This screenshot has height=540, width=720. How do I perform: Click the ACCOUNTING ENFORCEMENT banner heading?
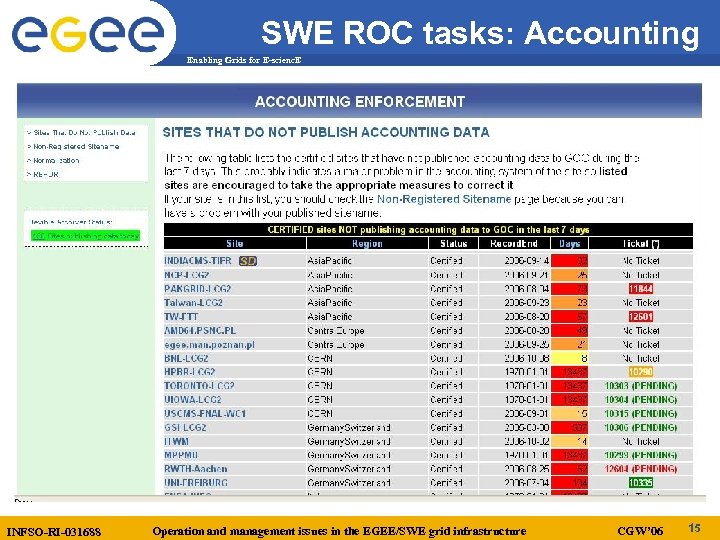360,101
